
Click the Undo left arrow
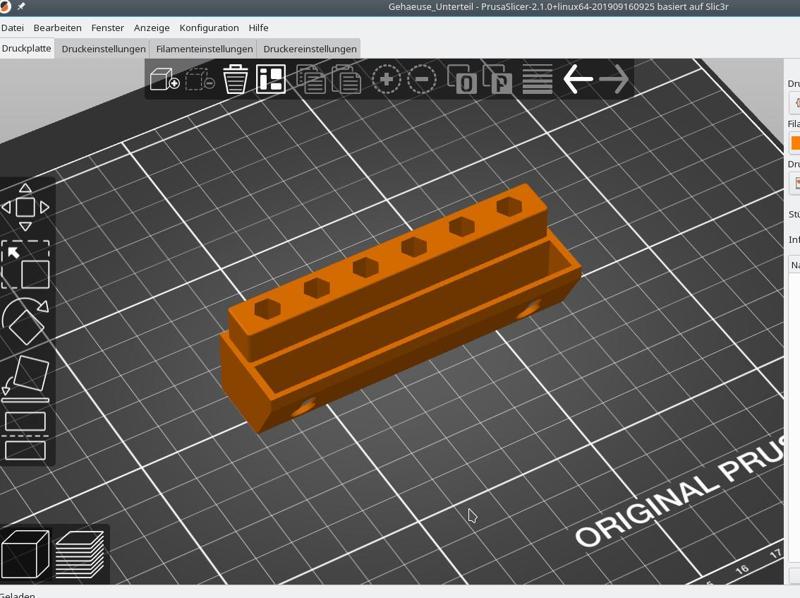click(x=578, y=79)
